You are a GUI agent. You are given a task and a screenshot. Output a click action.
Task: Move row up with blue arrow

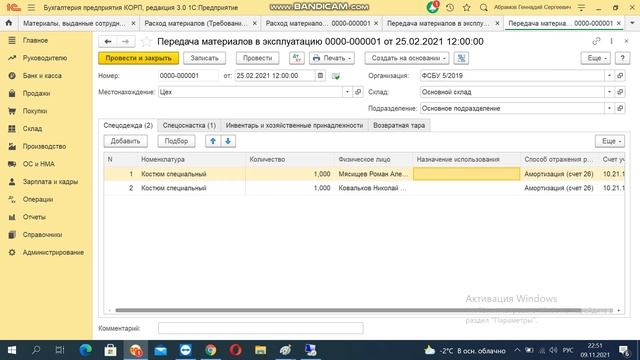pos(213,141)
